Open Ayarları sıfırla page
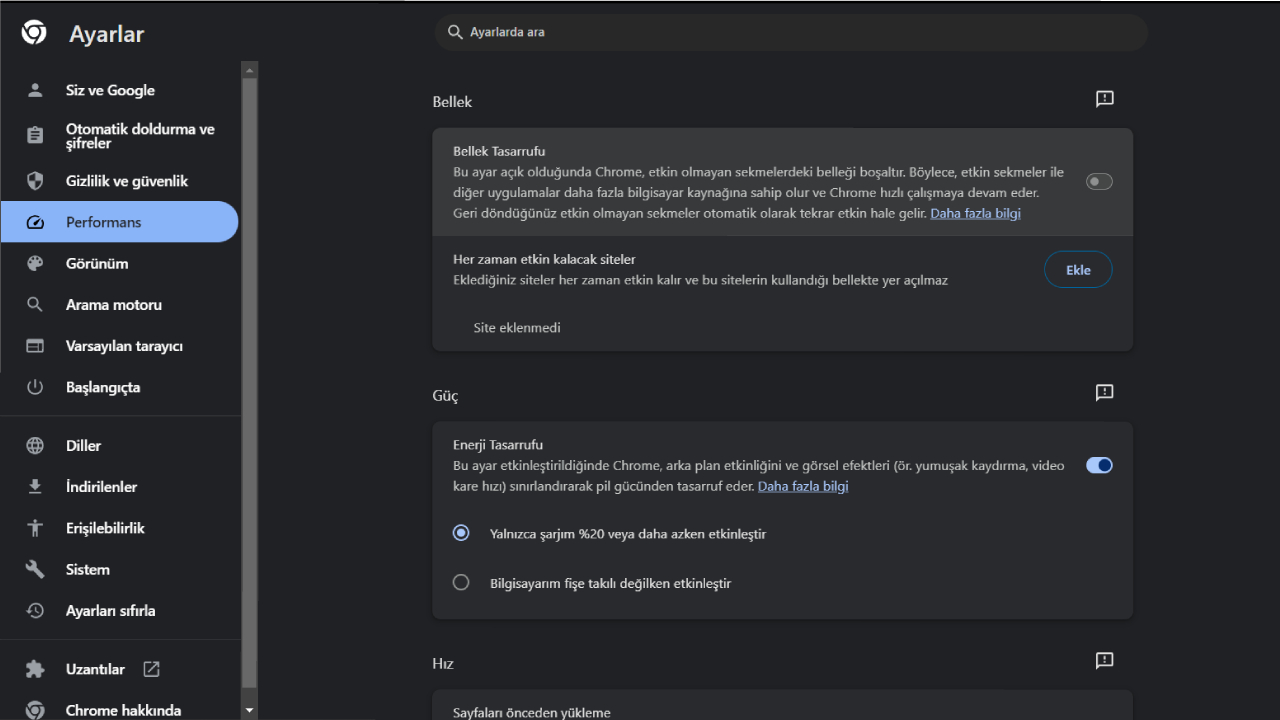 coord(120,610)
